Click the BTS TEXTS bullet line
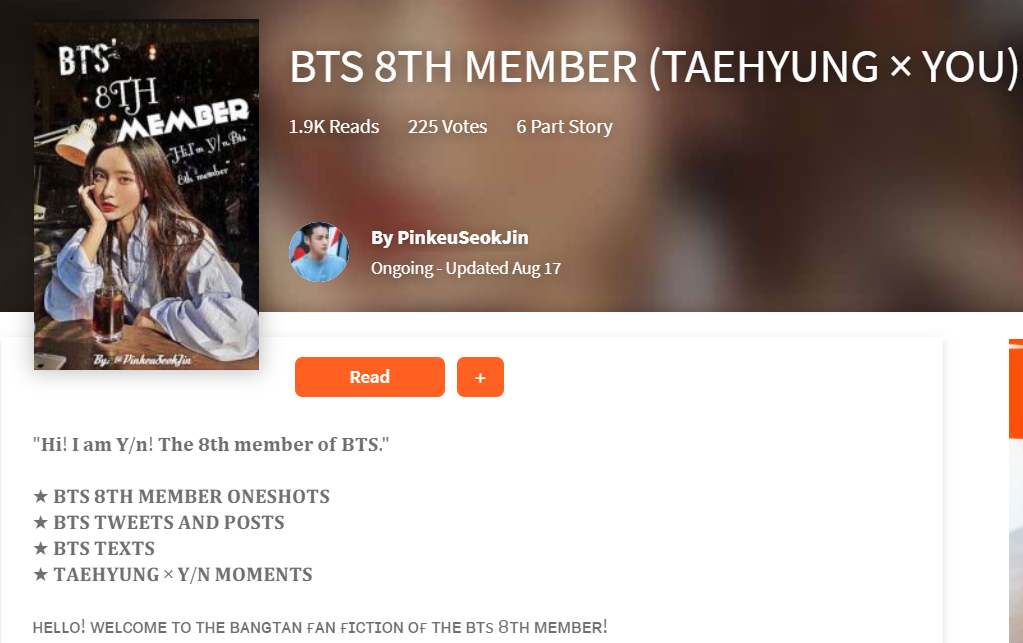Viewport: 1023px width, 643px height. 94,548
